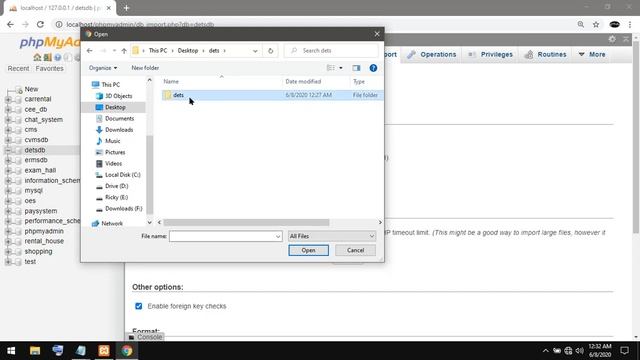Click New folder in Open dialog
This screenshot has width=640, height=360.
pos(145,68)
